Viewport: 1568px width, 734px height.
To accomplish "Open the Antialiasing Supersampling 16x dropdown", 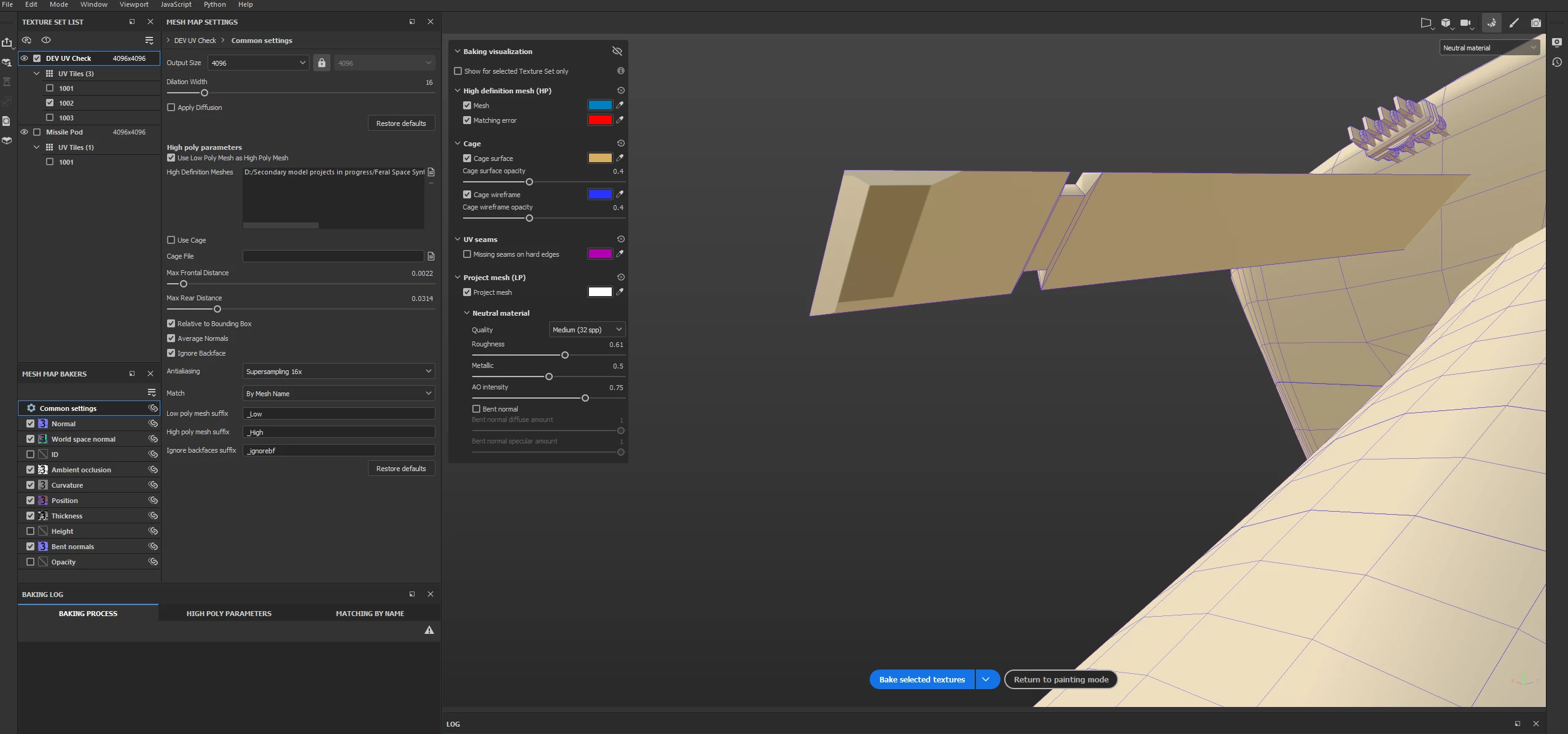I will (338, 372).
